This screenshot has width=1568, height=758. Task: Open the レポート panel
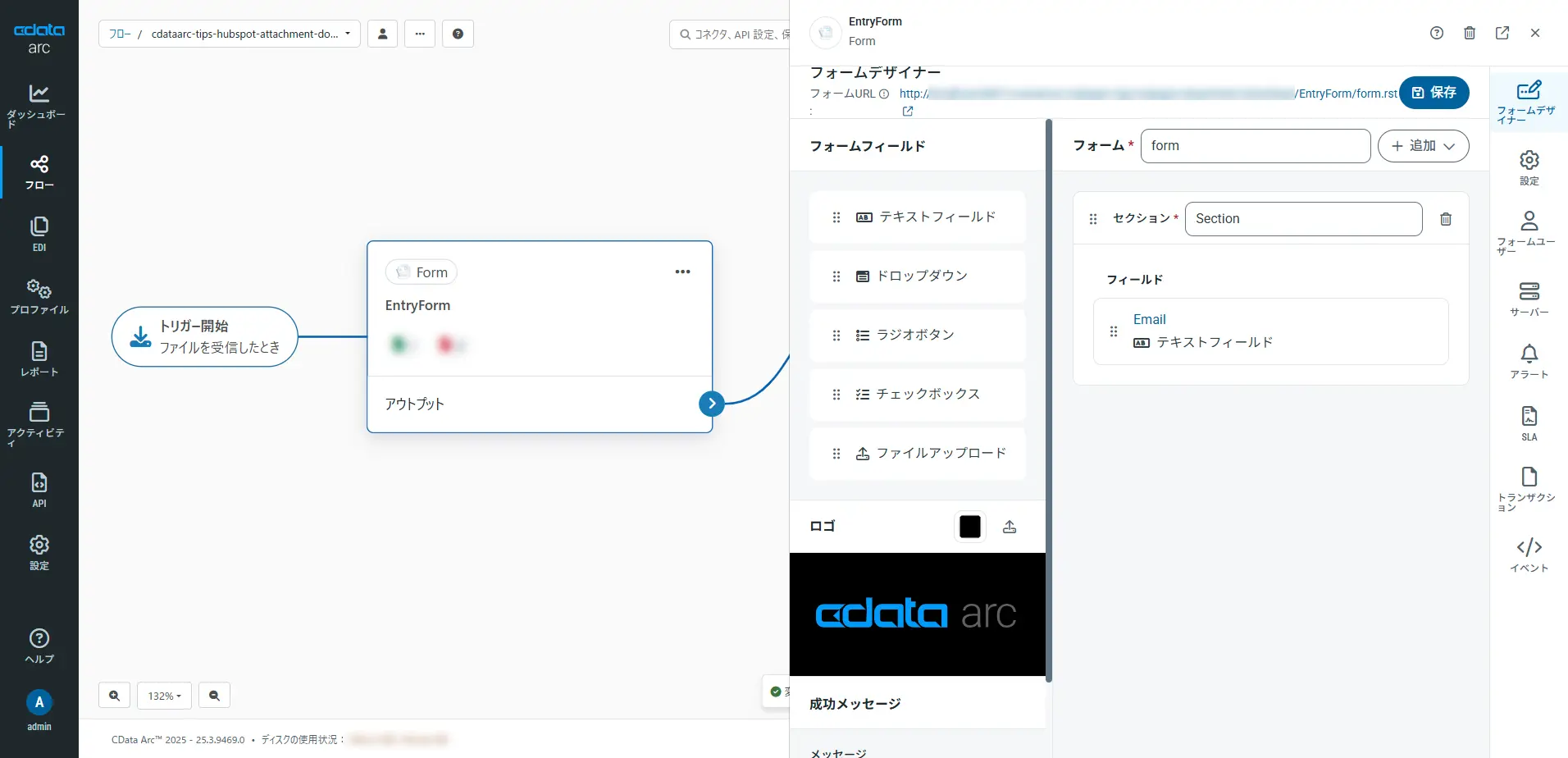39,358
